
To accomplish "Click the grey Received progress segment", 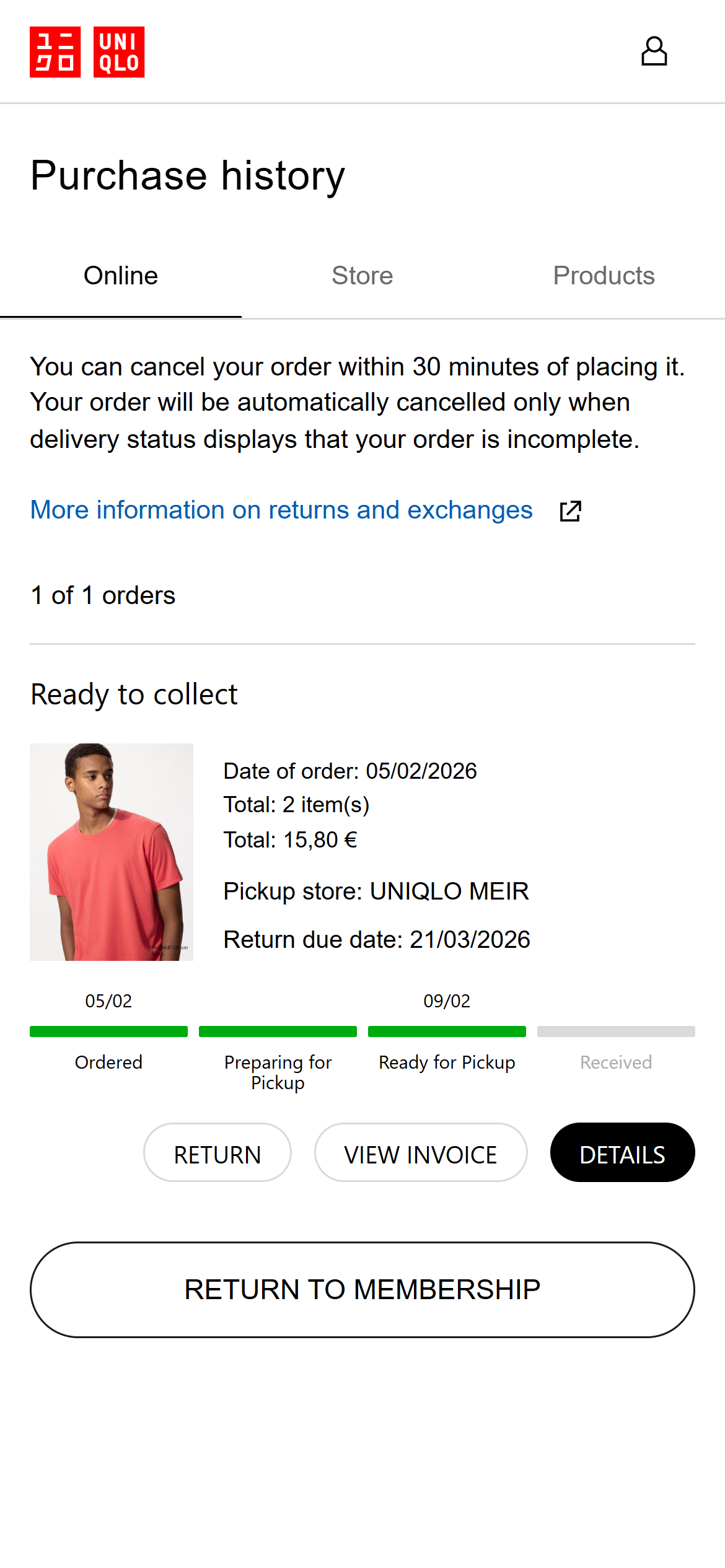I will click(616, 1031).
